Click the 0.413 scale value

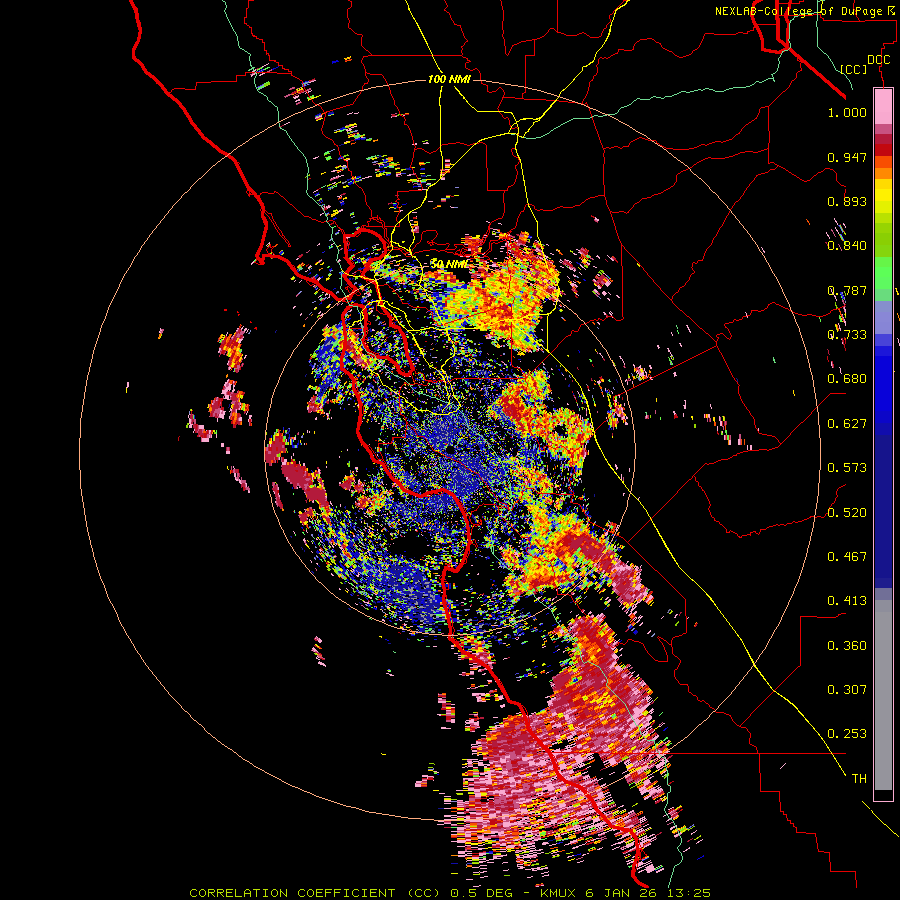847,601
